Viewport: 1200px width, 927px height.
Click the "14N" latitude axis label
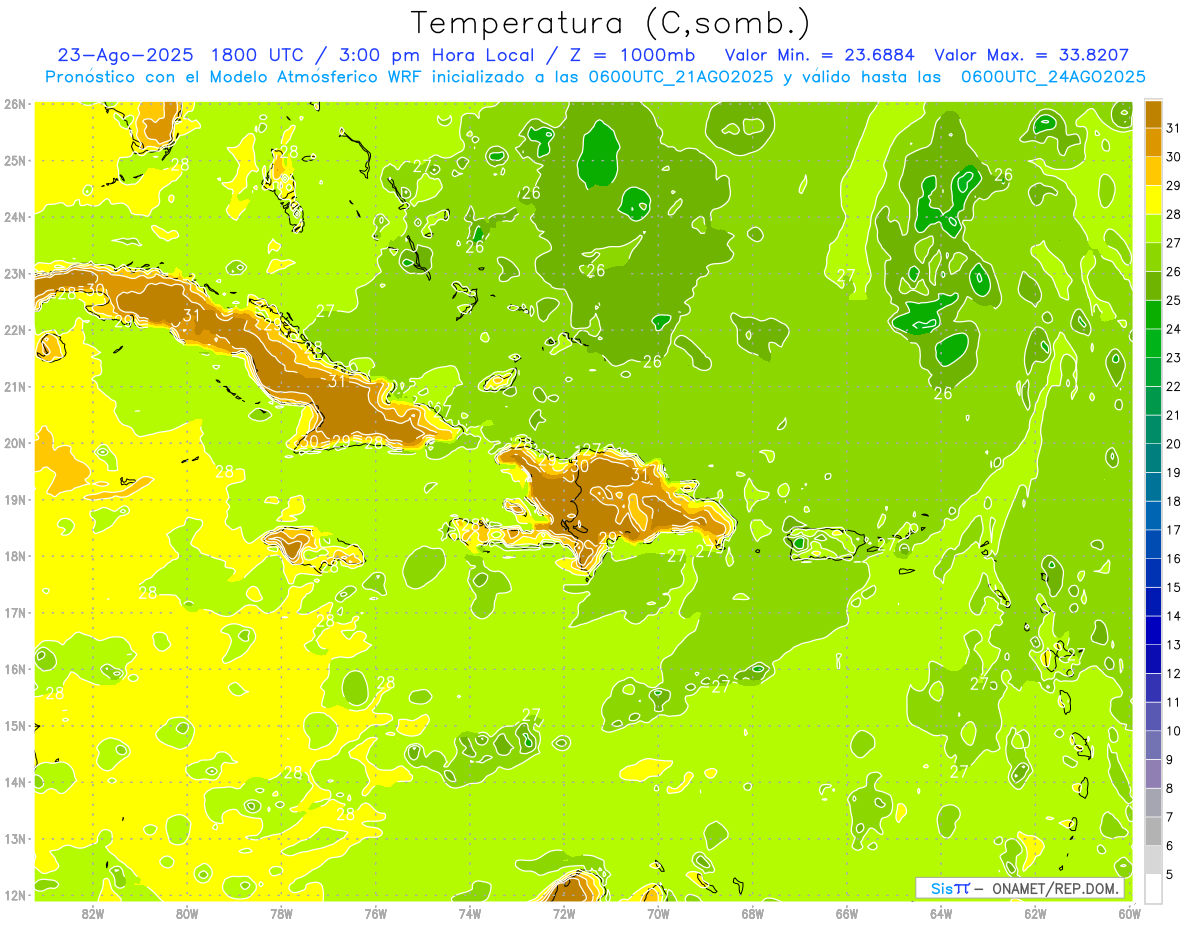[15, 782]
